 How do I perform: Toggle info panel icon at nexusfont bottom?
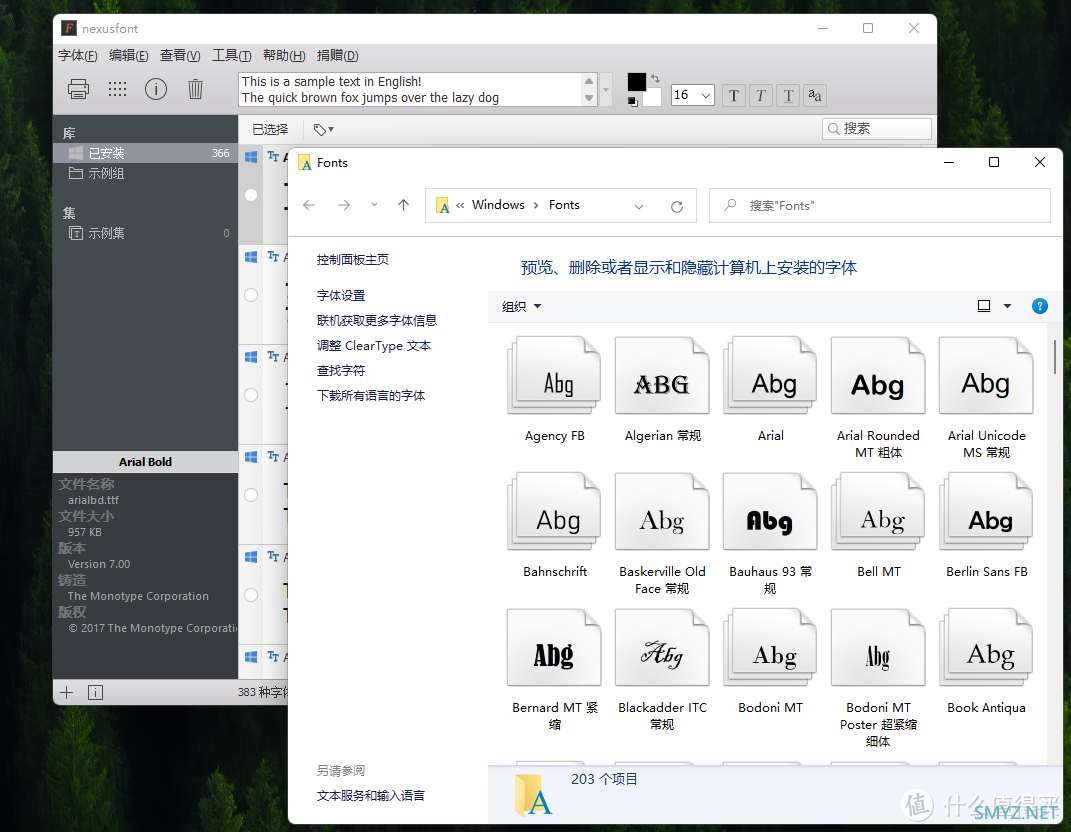[96, 693]
